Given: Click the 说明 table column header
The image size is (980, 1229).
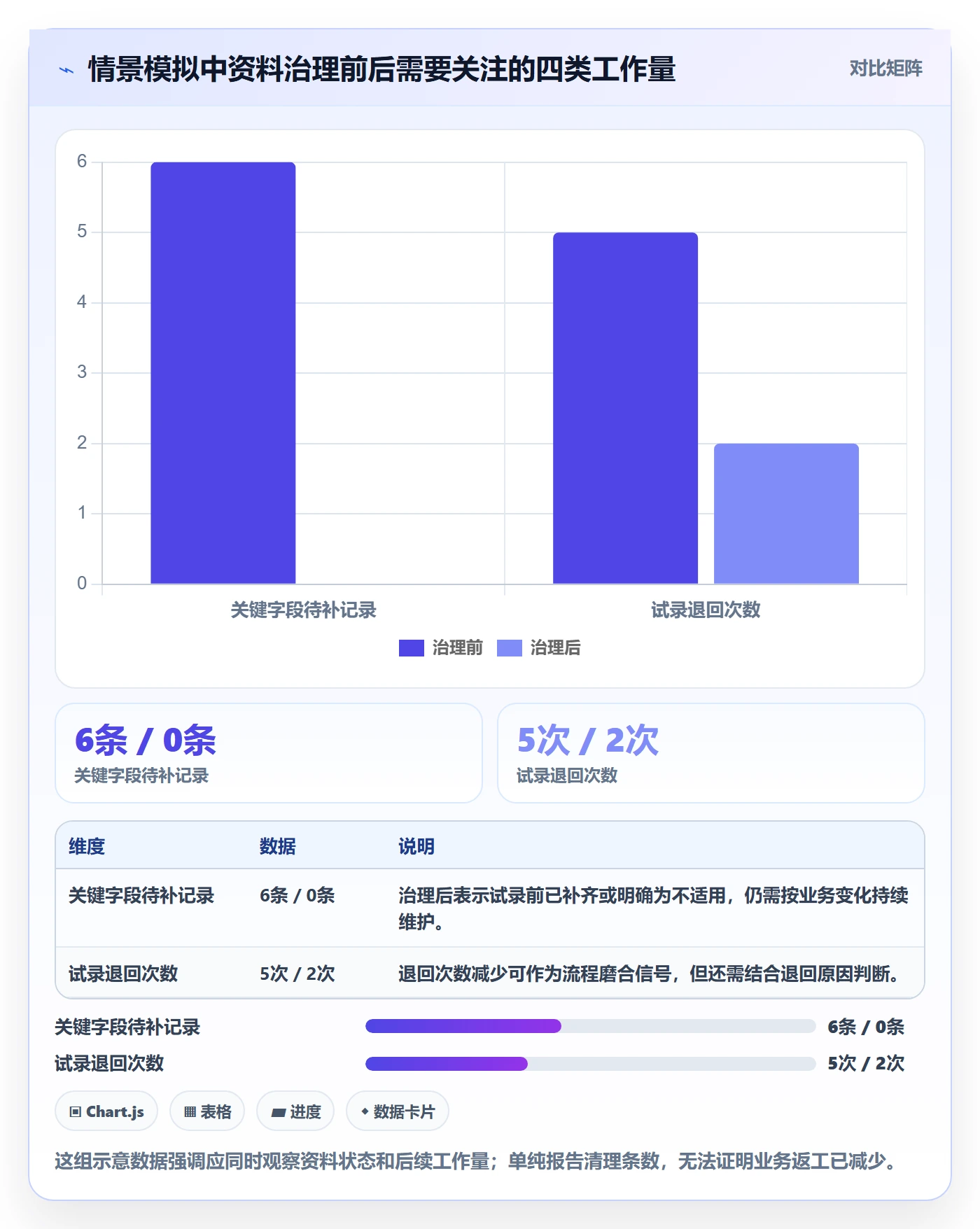Looking at the screenshot, I should click(416, 846).
